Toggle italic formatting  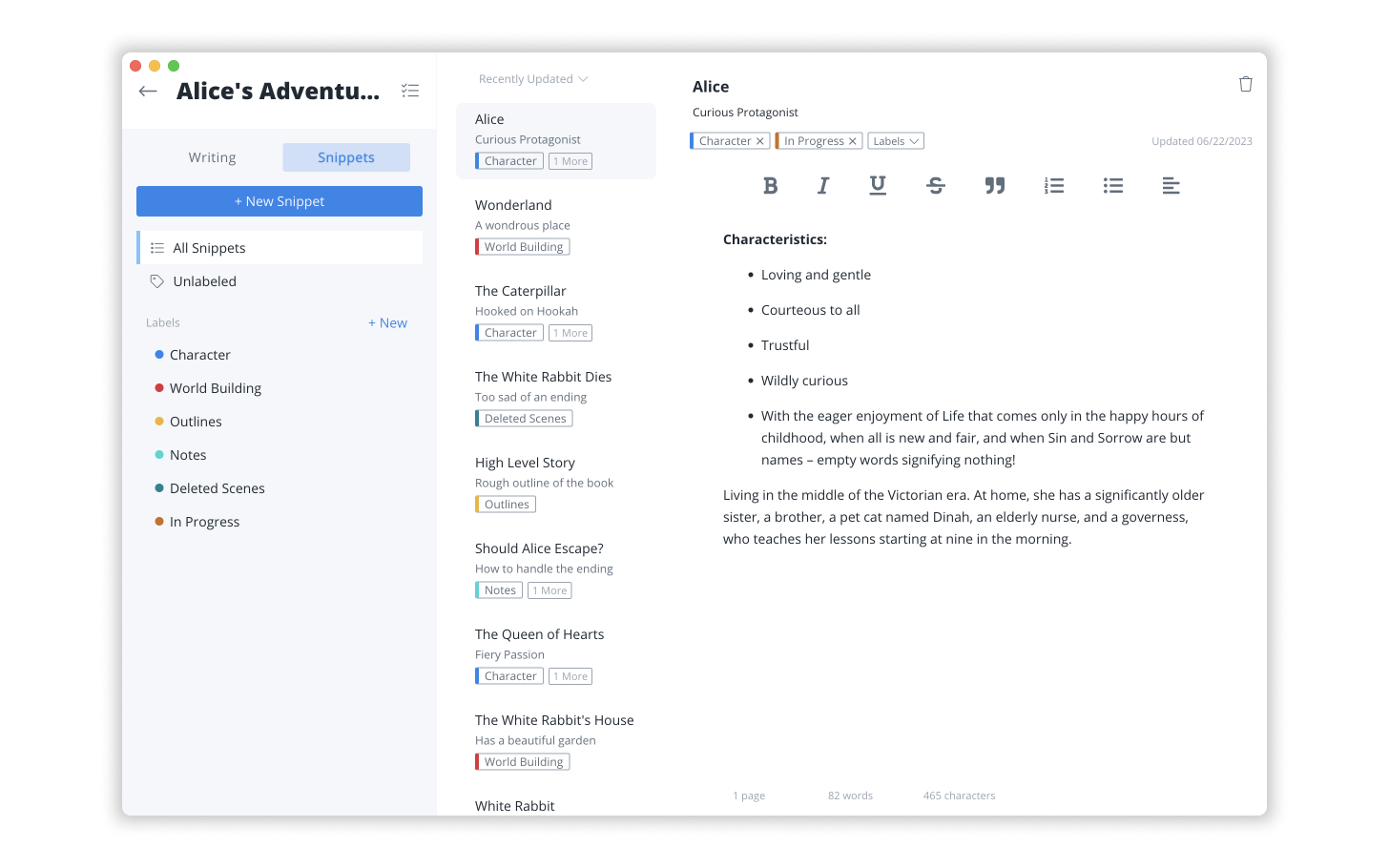pos(823,186)
